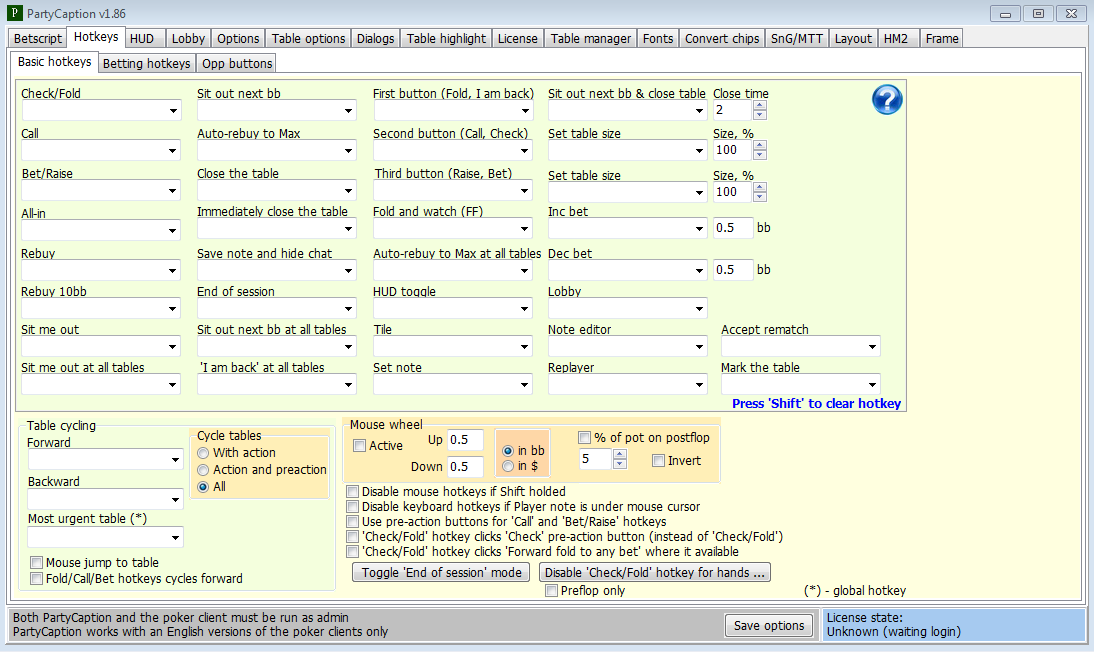
Task: Enable Use pre-action buttons for Call and Bet/Raise
Action: point(353,522)
